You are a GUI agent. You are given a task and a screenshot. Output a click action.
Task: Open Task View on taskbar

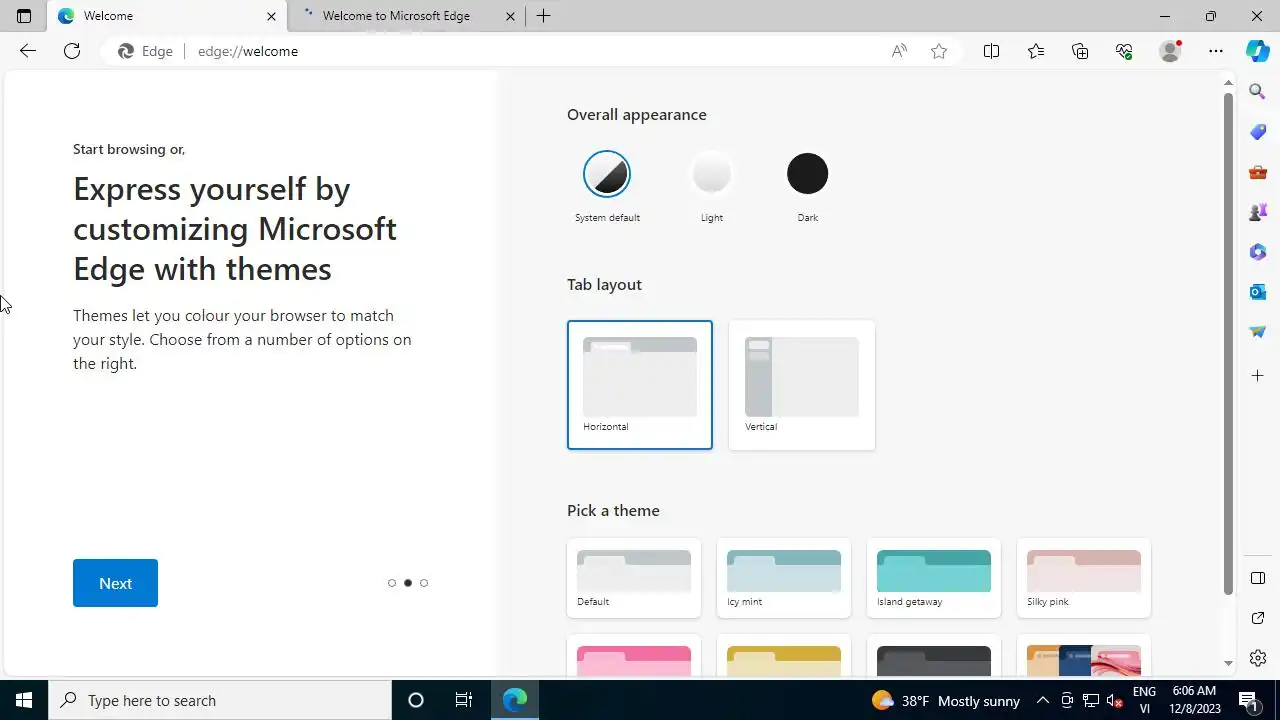463,700
